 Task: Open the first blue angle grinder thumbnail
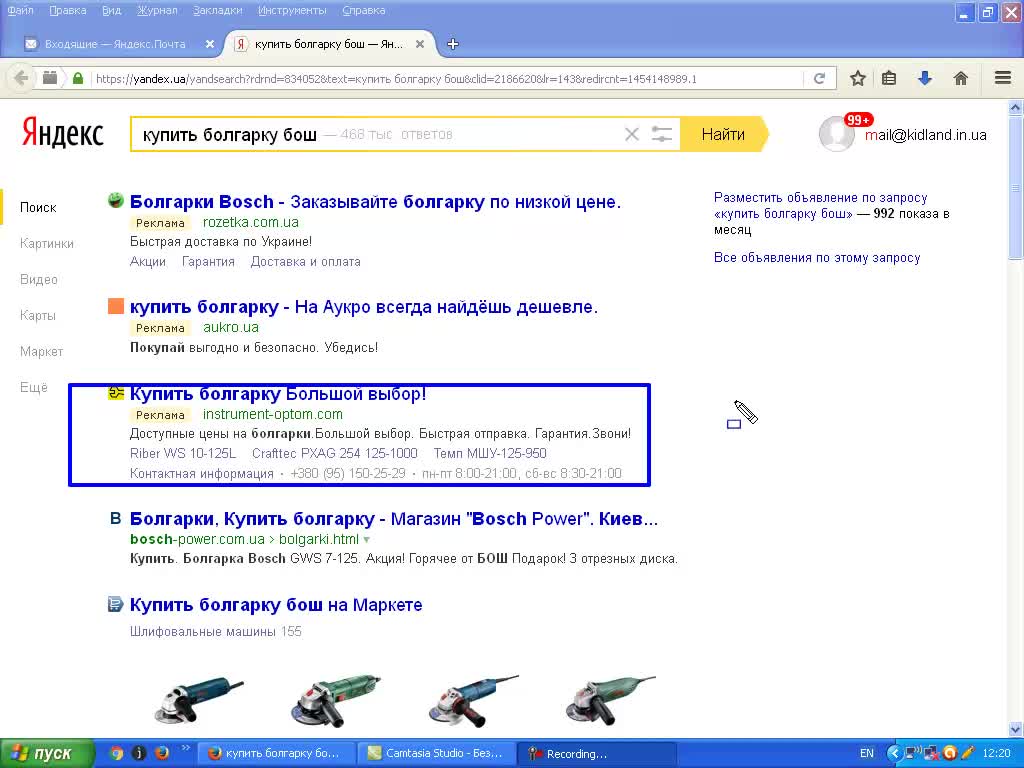pos(199,701)
